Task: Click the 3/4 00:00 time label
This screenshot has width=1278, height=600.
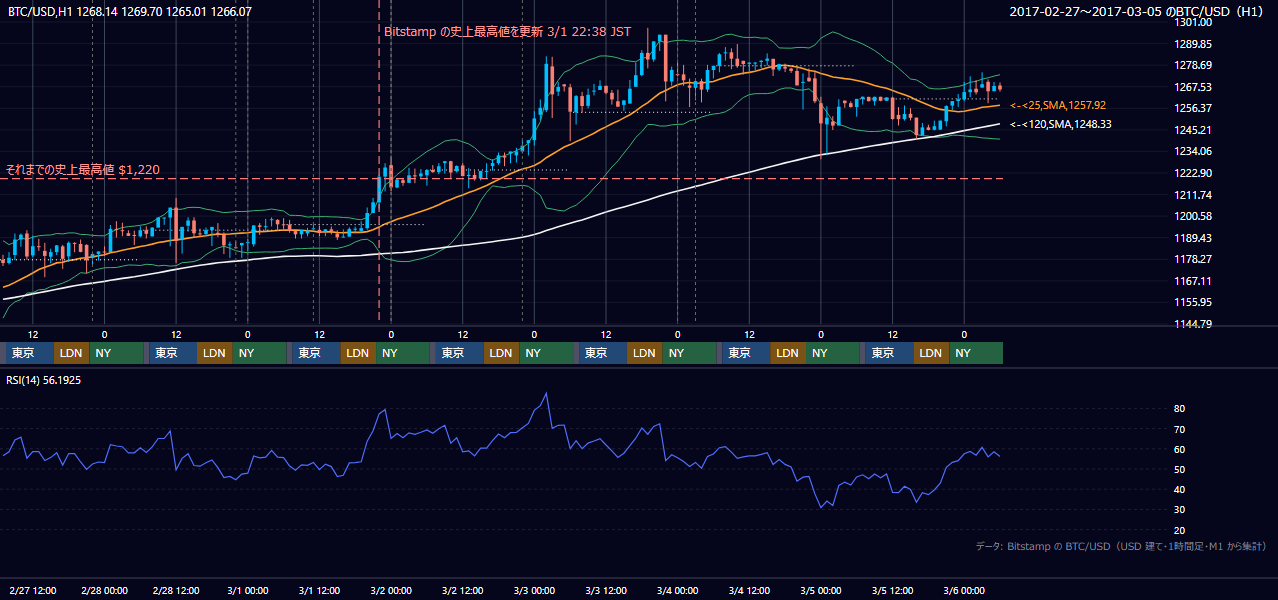Action: click(x=678, y=590)
